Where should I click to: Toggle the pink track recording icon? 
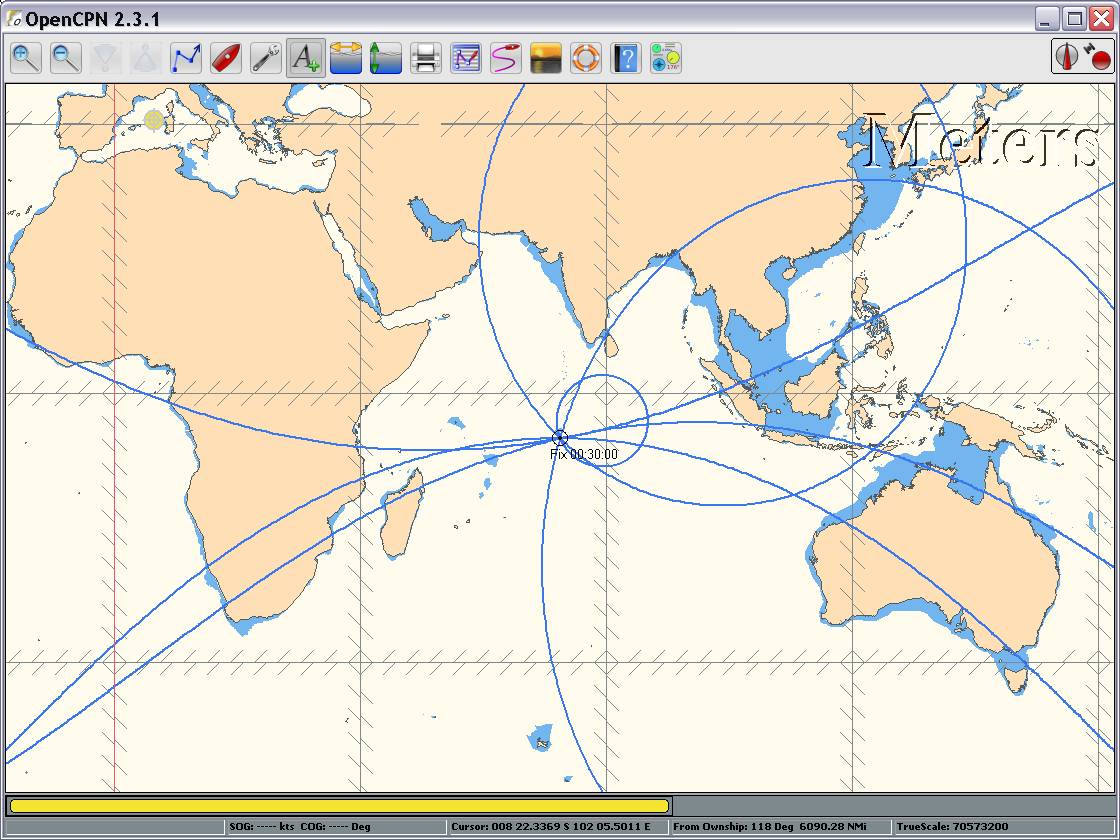click(x=506, y=58)
